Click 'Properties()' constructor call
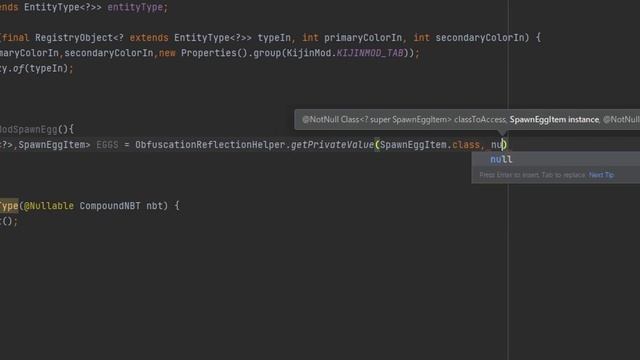Image resolution: width=640 pixels, height=360 pixels. (x=214, y=53)
